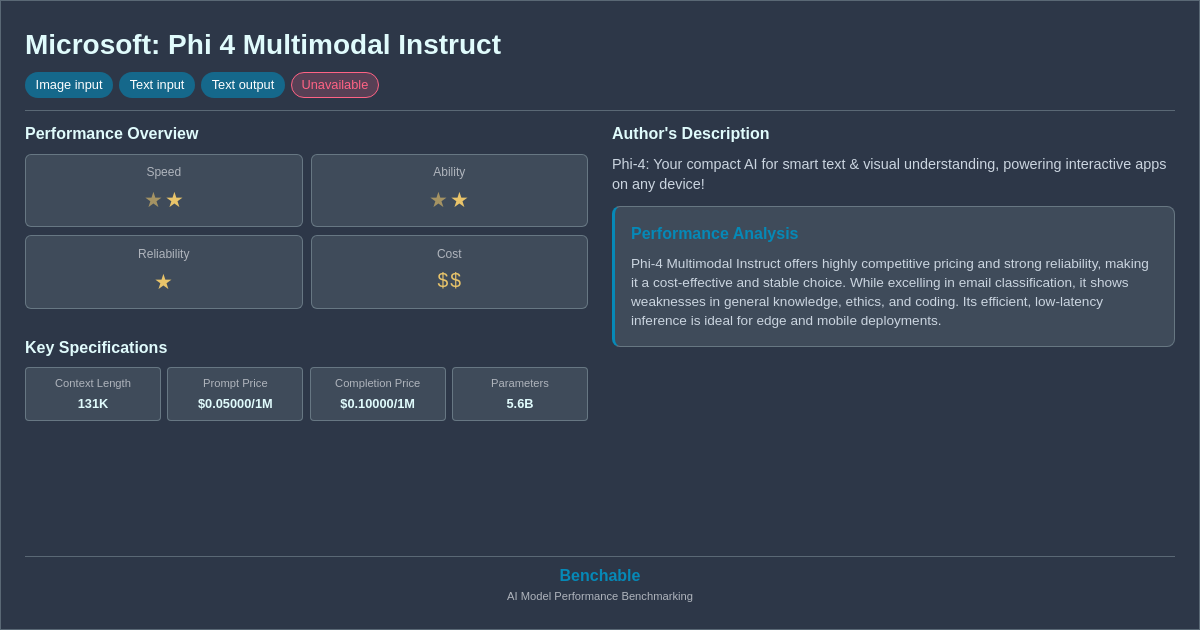Click the second Speed star rating
The height and width of the screenshot is (630, 1200).
tap(174, 199)
